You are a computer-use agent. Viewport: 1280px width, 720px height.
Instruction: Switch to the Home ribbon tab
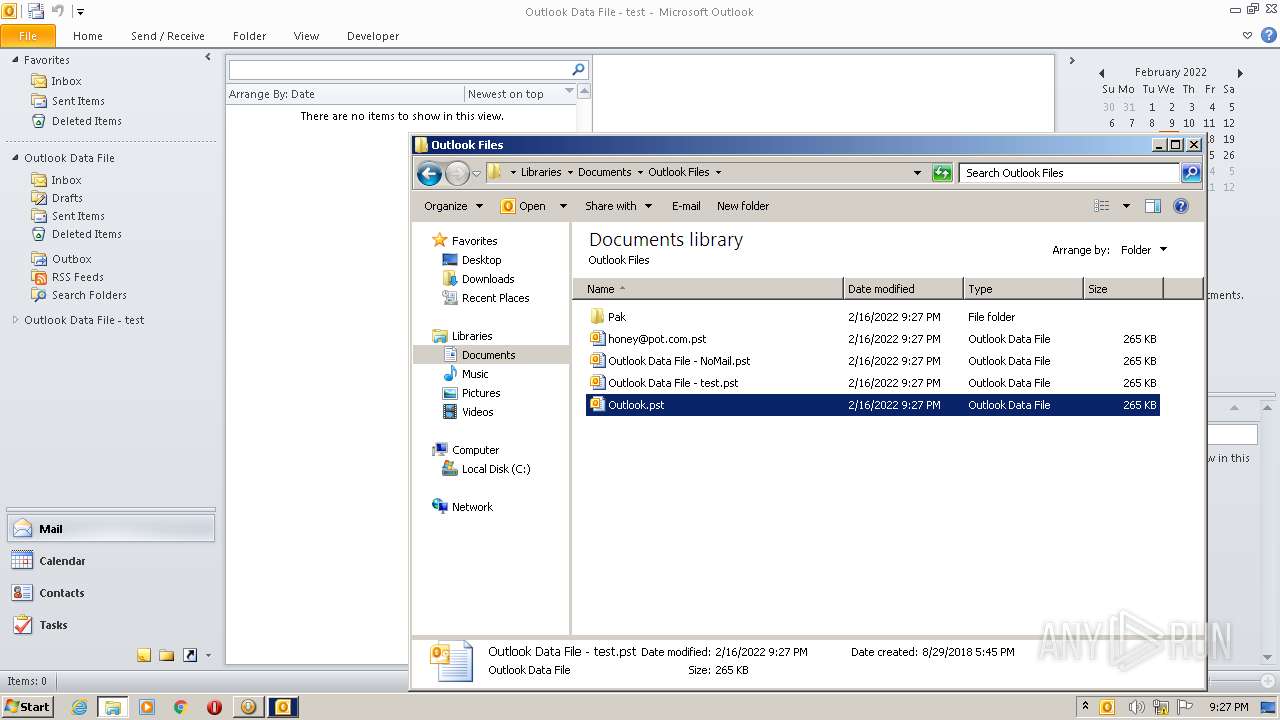(x=88, y=36)
